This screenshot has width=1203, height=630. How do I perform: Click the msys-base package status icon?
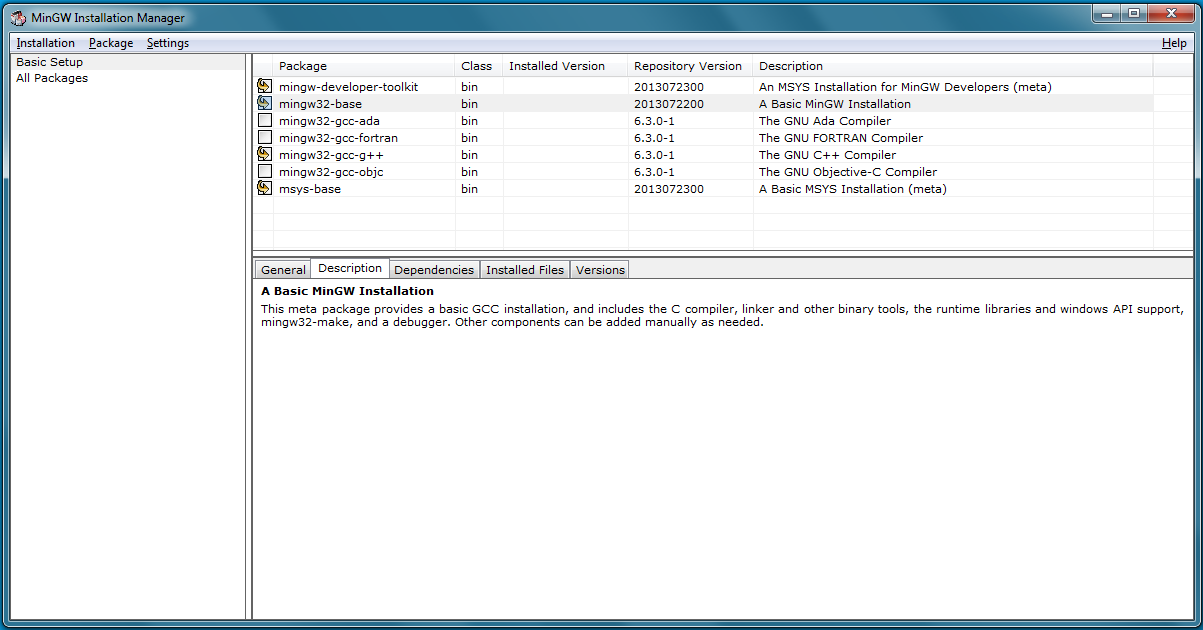pos(264,189)
